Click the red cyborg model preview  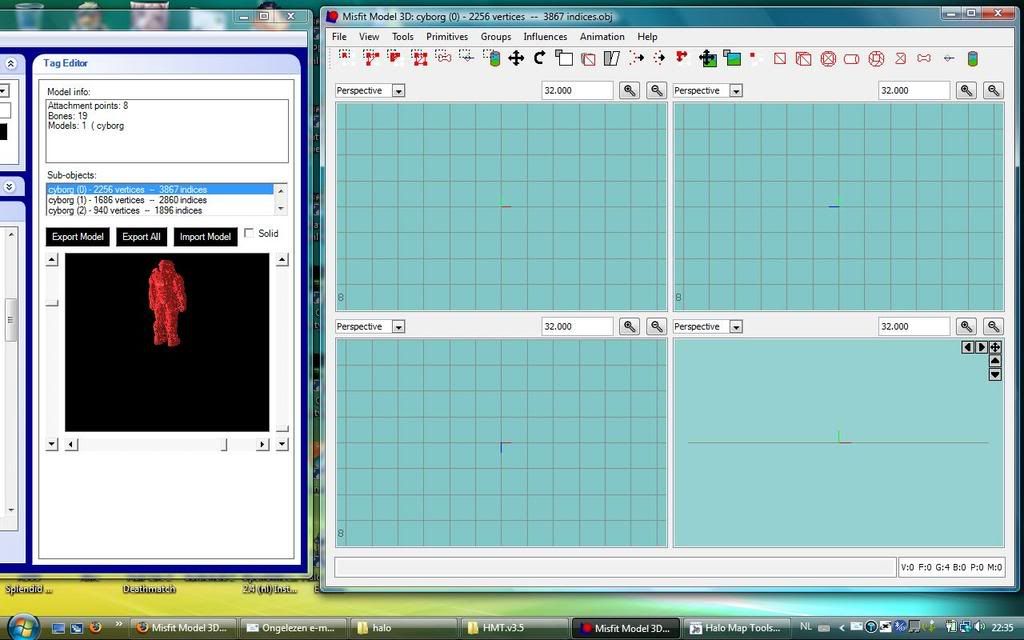pyautogui.click(x=167, y=303)
